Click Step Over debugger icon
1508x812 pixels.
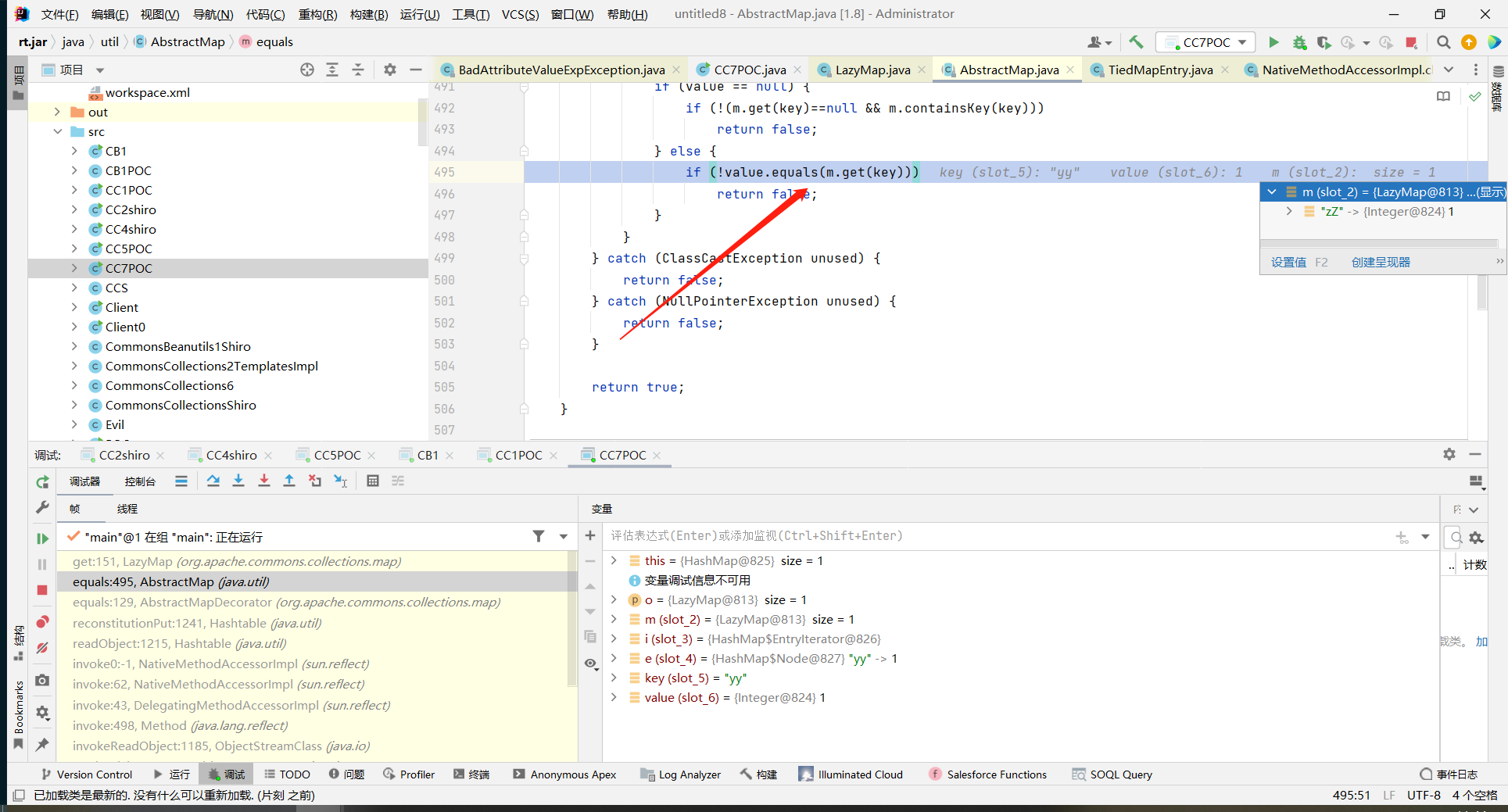click(213, 481)
